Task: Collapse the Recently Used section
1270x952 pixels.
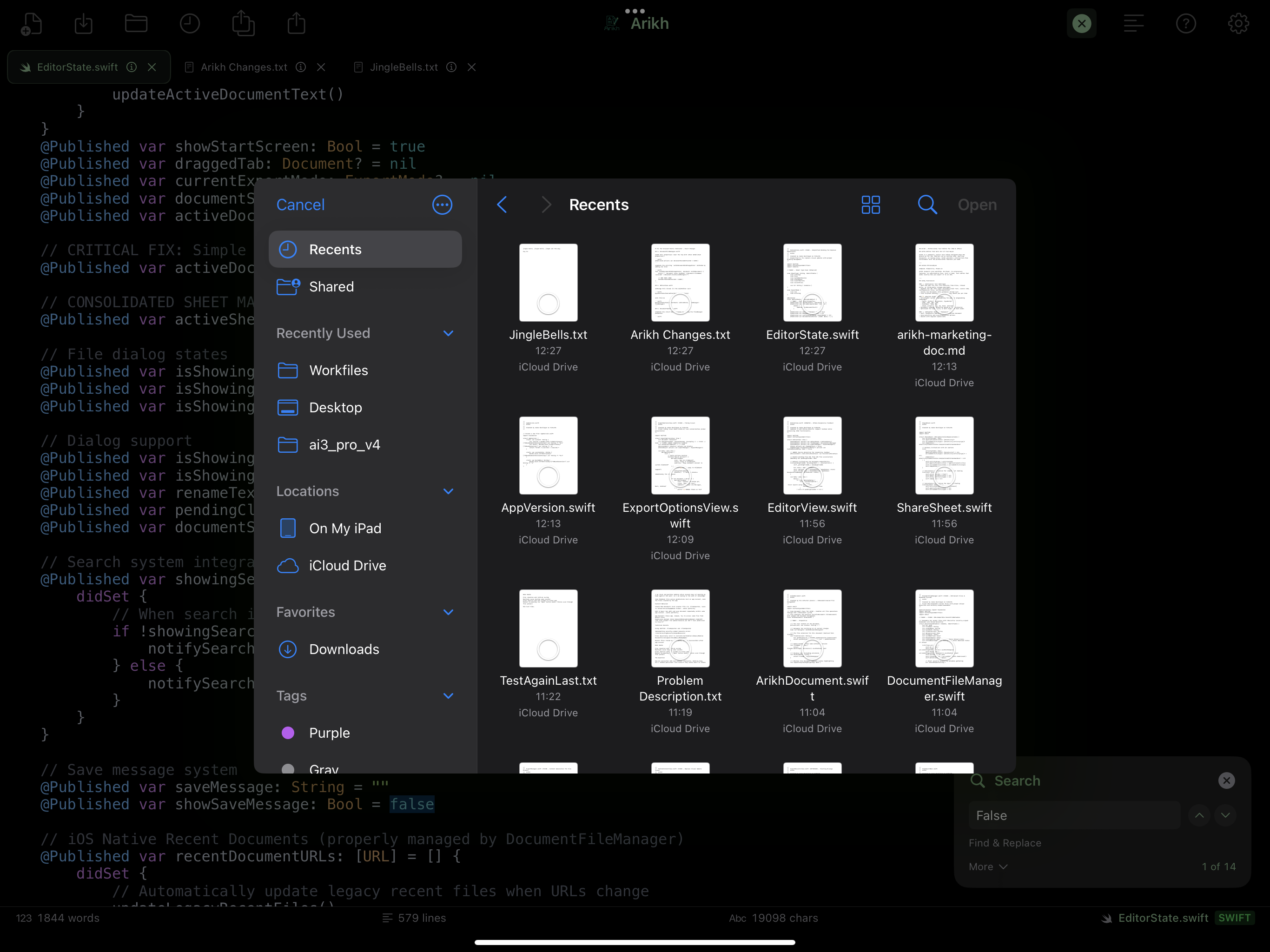Action: coord(449,334)
